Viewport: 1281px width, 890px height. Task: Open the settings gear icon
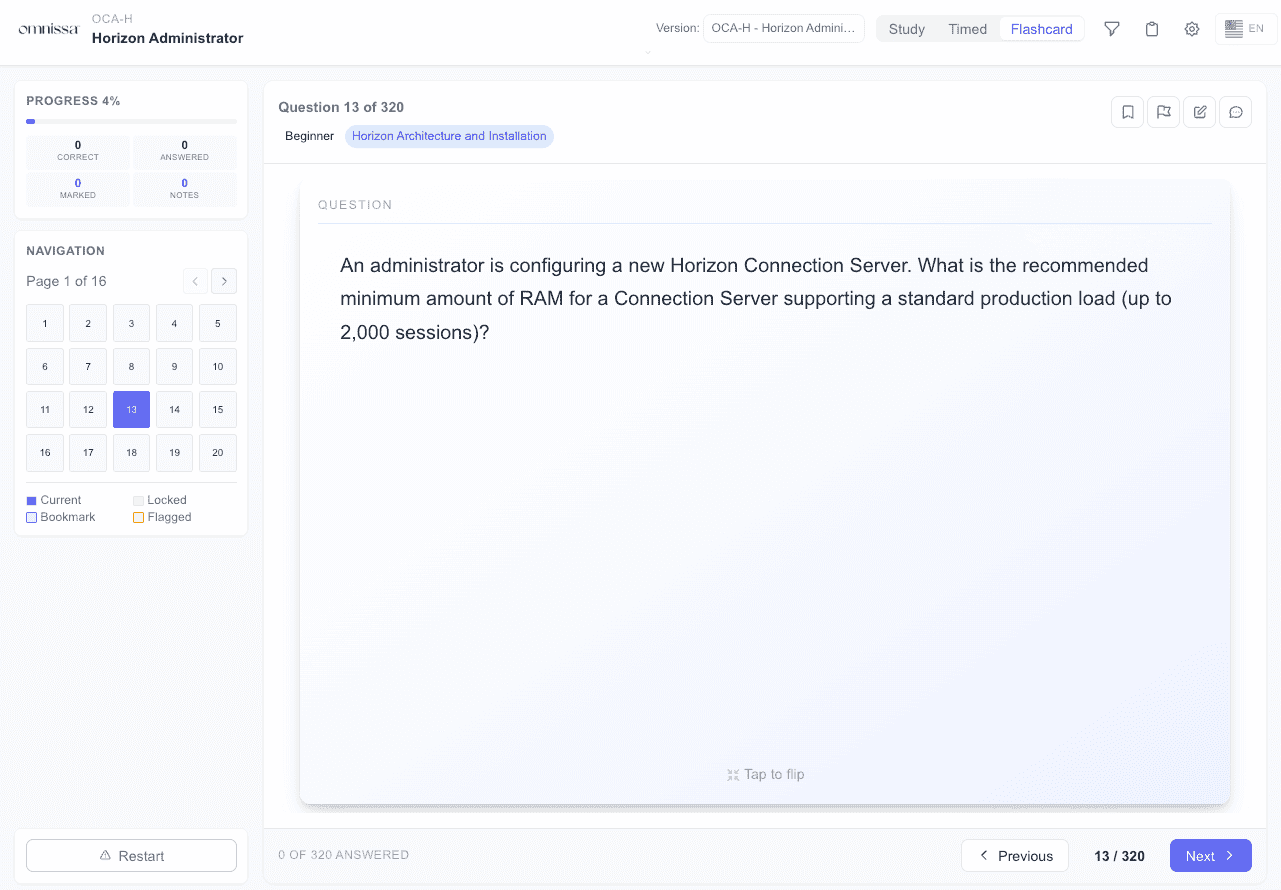[x=1192, y=29]
